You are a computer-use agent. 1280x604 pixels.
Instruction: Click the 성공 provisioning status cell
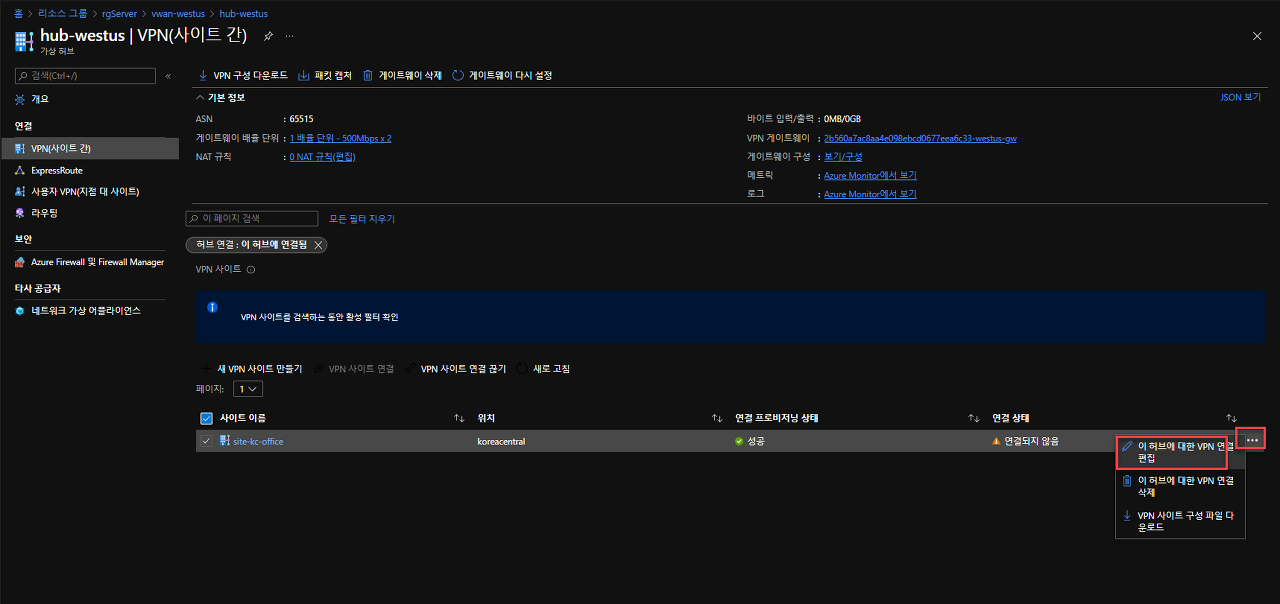coord(749,441)
